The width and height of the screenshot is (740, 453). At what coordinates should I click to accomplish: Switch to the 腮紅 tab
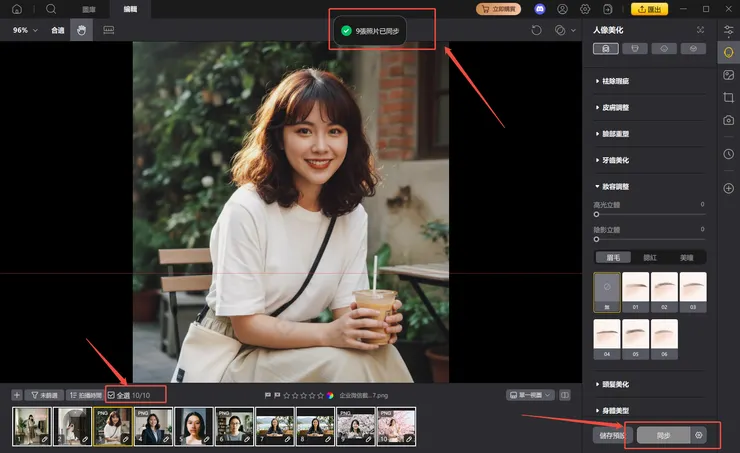click(650, 257)
